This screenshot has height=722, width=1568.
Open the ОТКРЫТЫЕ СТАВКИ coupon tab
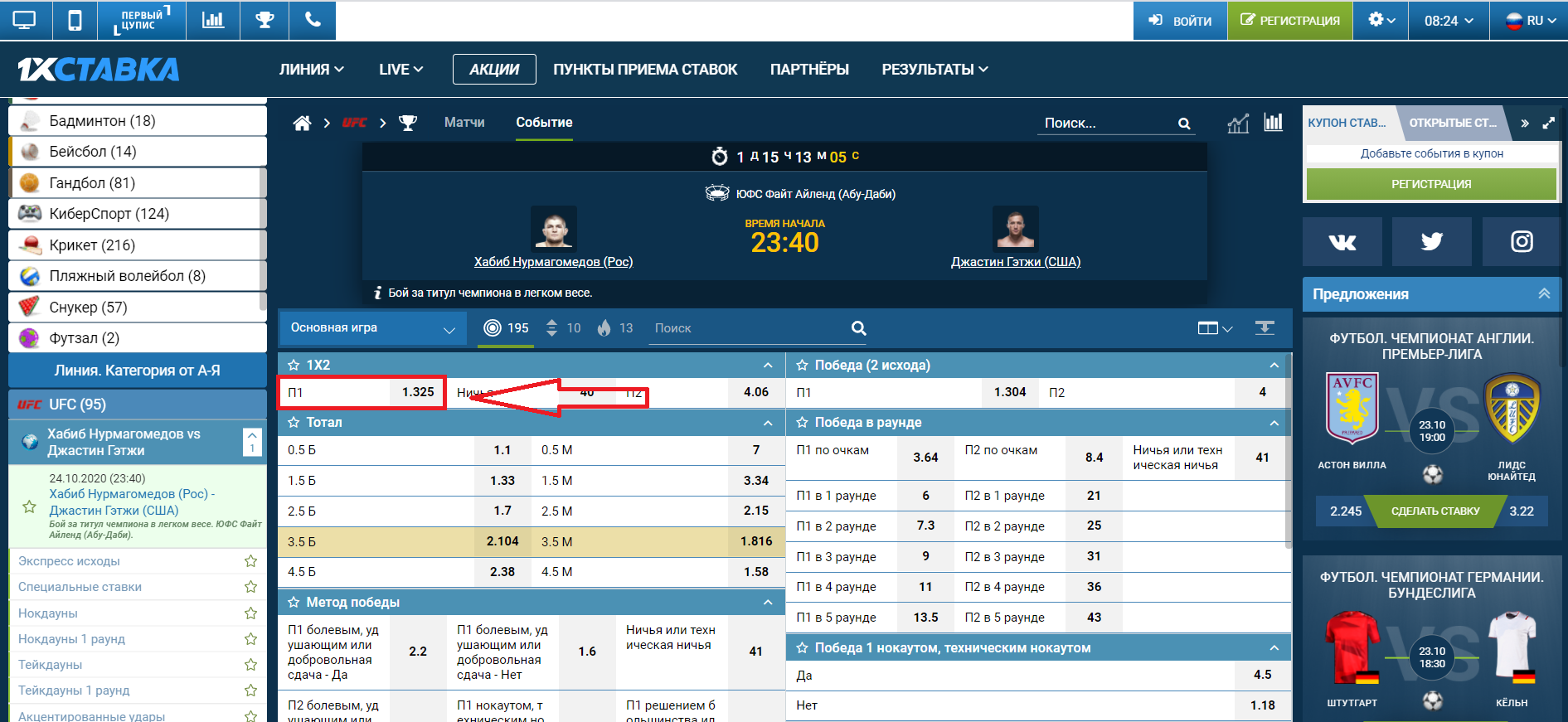[x=1452, y=123]
